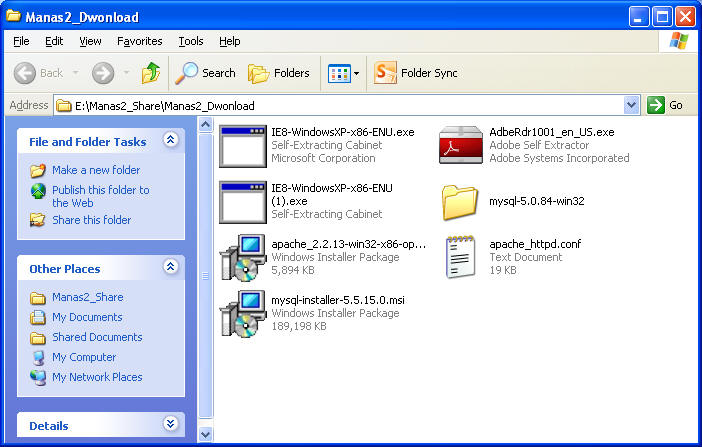The width and height of the screenshot is (702, 447).
Task: Collapse the File and Folder Tasks panel
Action: click(170, 140)
